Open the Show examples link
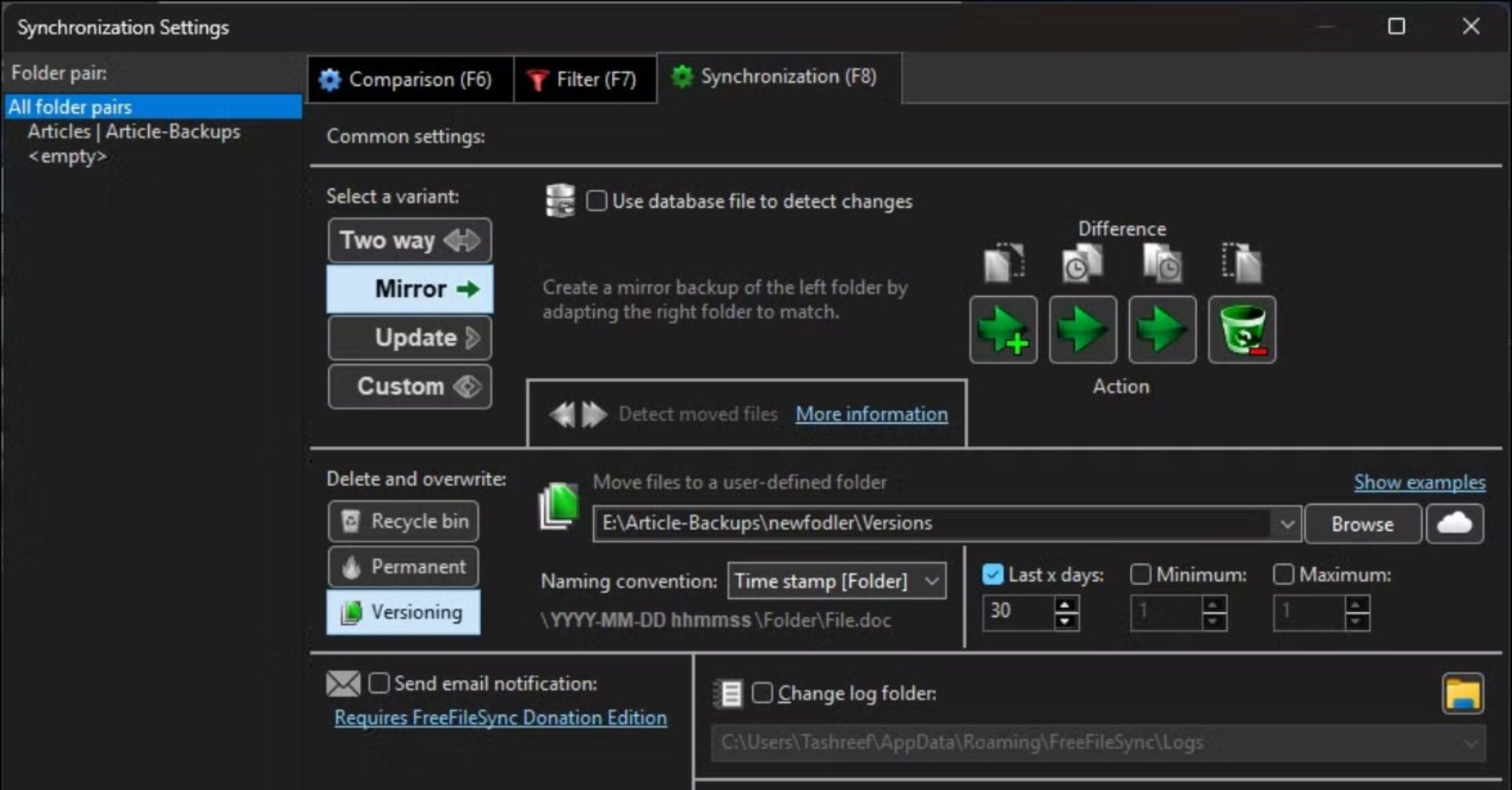The image size is (1512, 790). (x=1420, y=482)
